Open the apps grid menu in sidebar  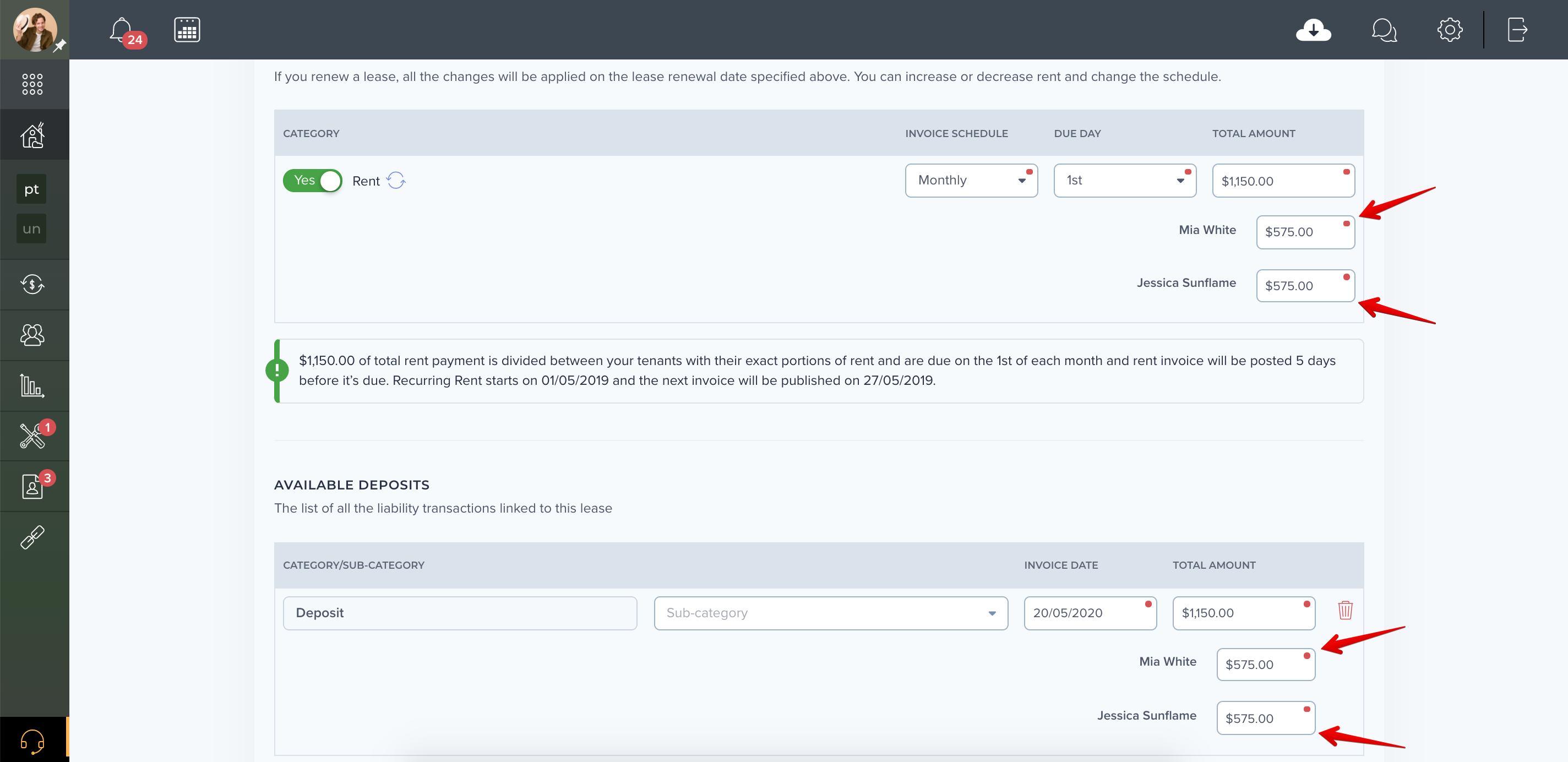click(32, 84)
